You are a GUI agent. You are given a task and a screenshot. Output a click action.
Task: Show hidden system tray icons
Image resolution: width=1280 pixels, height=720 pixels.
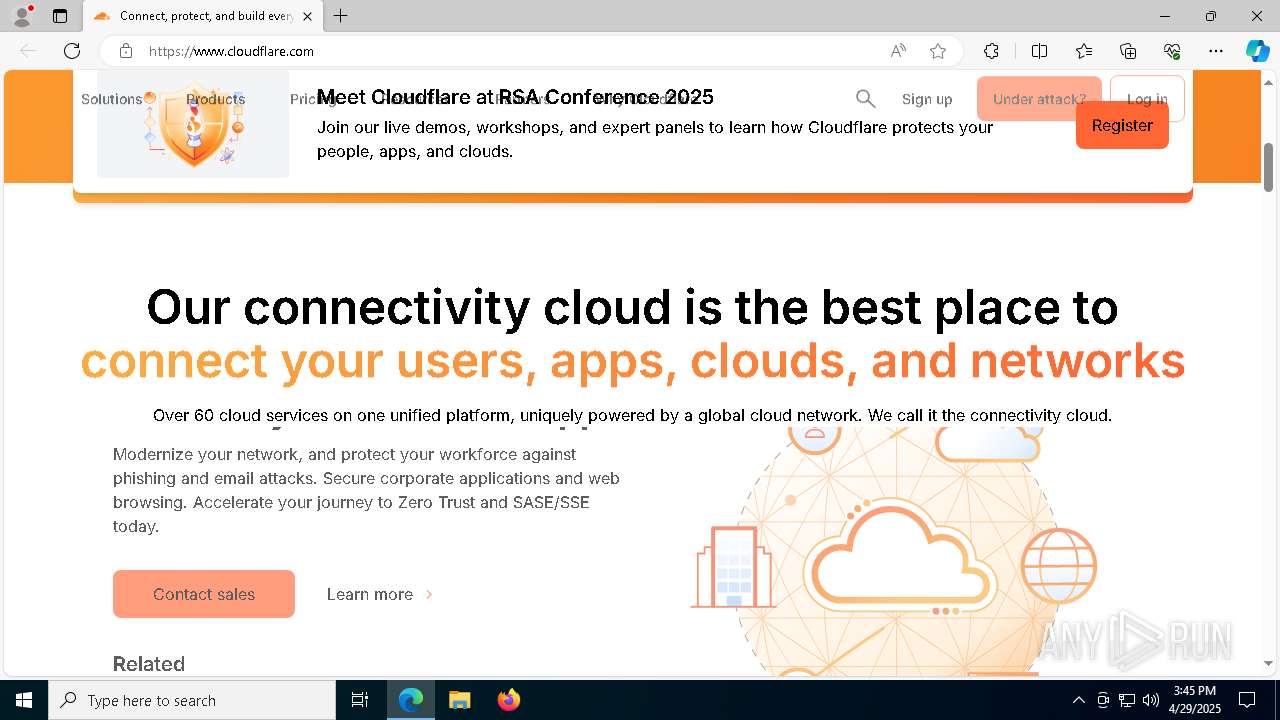pyautogui.click(x=1078, y=700)
